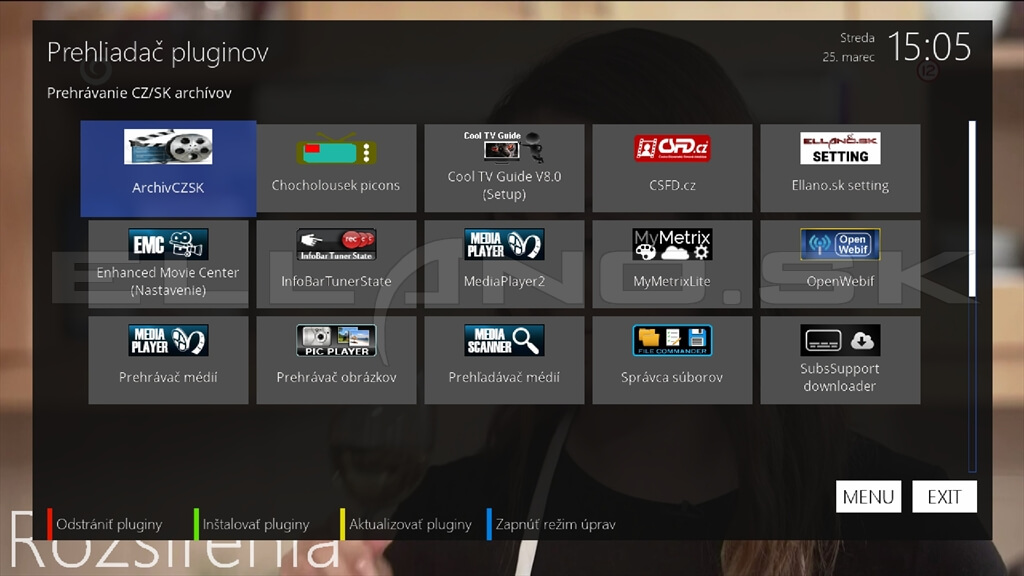Launch Prehrávač médií media player
This screenshot has width=1024, height=576.
pyautogui.click(x=168, y=360)
